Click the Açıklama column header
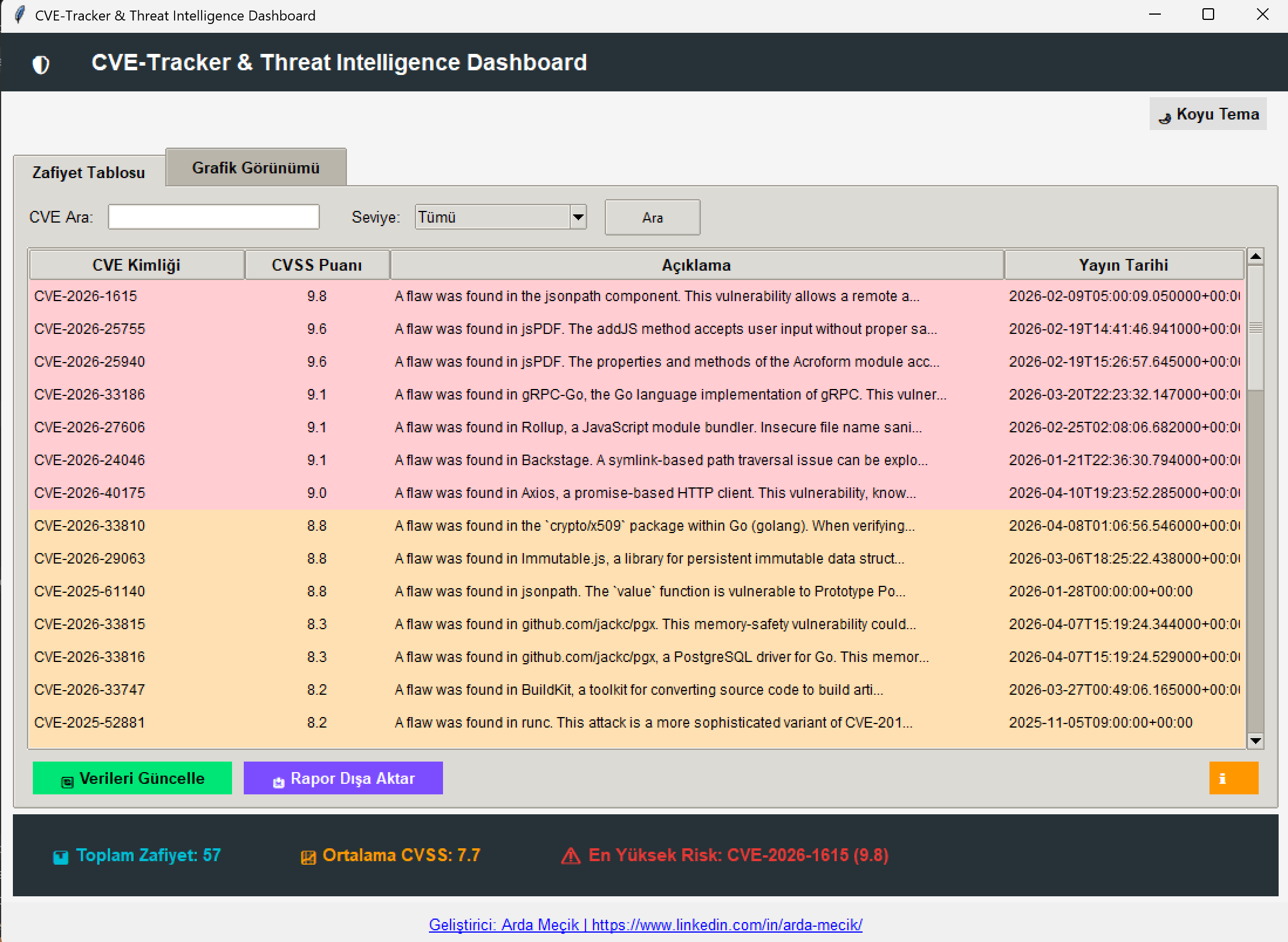The image size is (1288, 942). 697,265
